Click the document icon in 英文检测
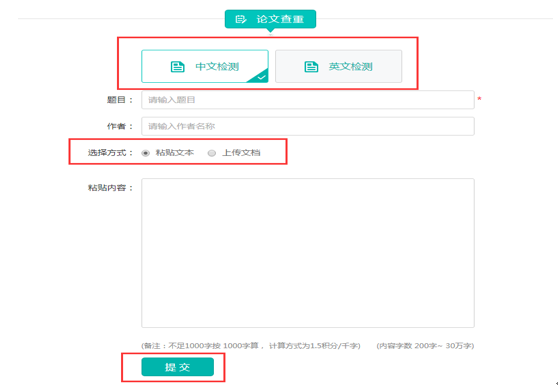Image resolution: width=558 pixels, height=390 pixels. click(311, 67)
